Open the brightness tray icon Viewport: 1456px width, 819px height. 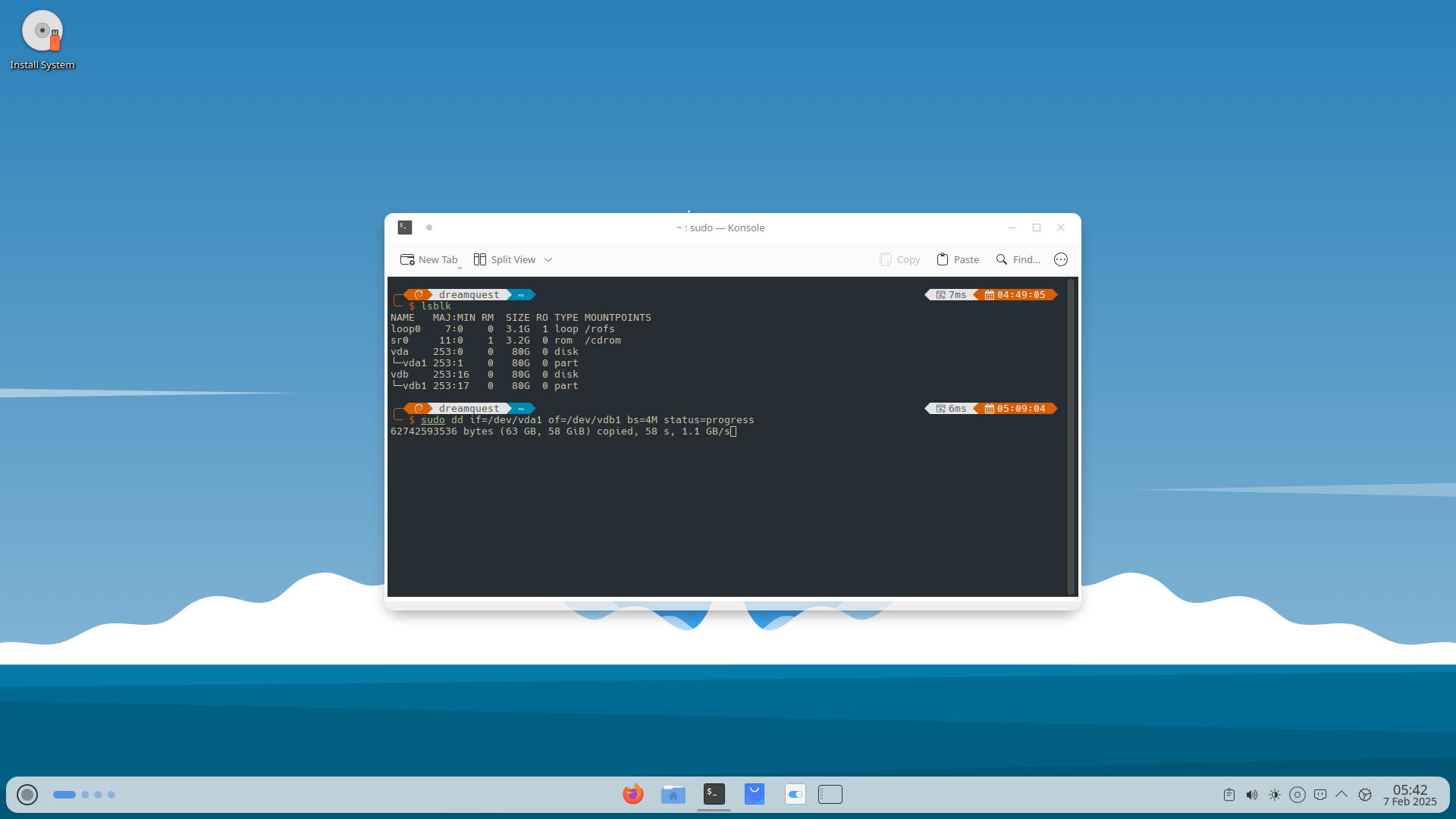click(1275, 795)
